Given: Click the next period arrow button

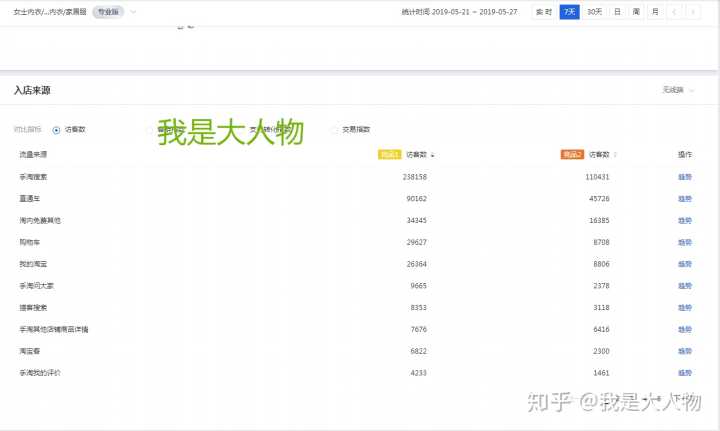Looking at the screenshot, I should point(692,12).
